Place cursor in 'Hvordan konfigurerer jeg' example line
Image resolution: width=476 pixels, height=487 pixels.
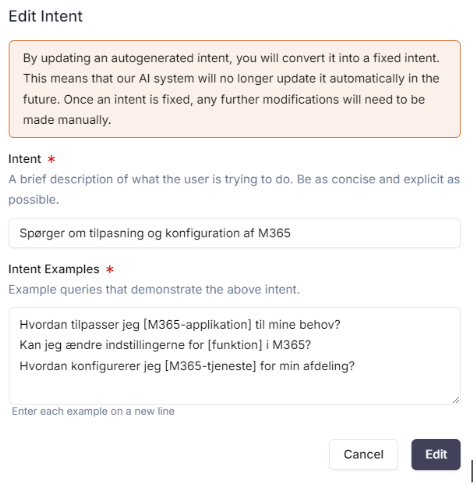tap(187, 366)
